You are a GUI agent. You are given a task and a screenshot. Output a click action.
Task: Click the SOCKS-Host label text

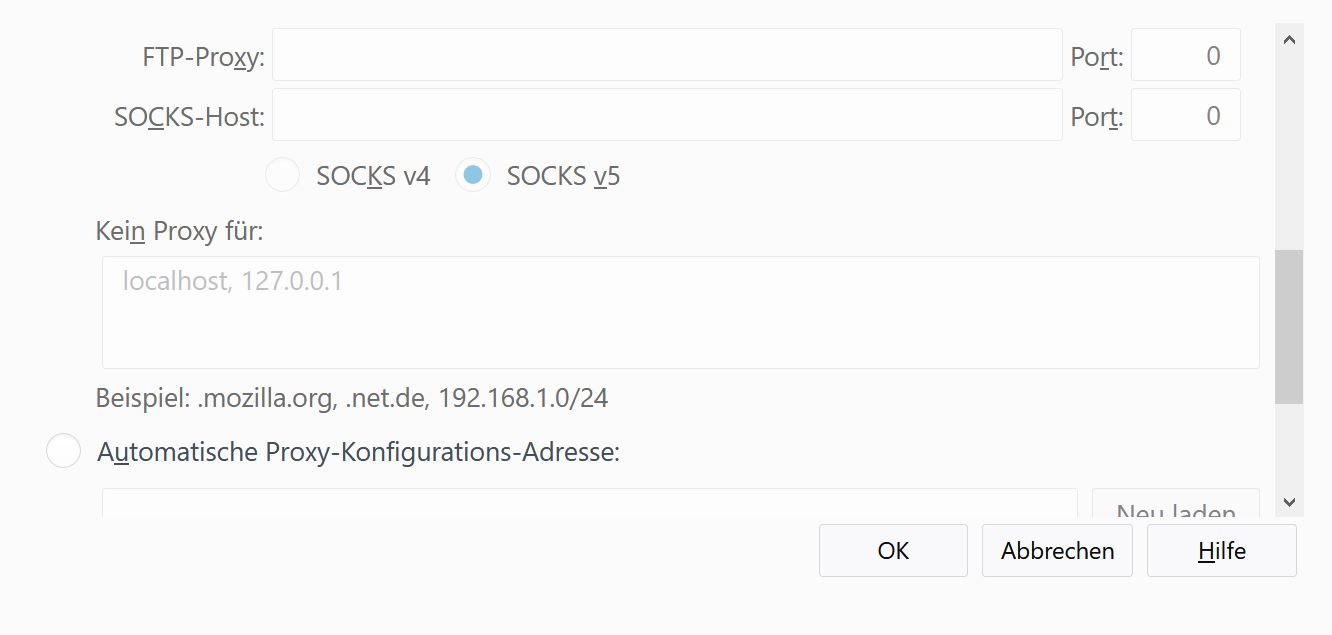(189, 117)
